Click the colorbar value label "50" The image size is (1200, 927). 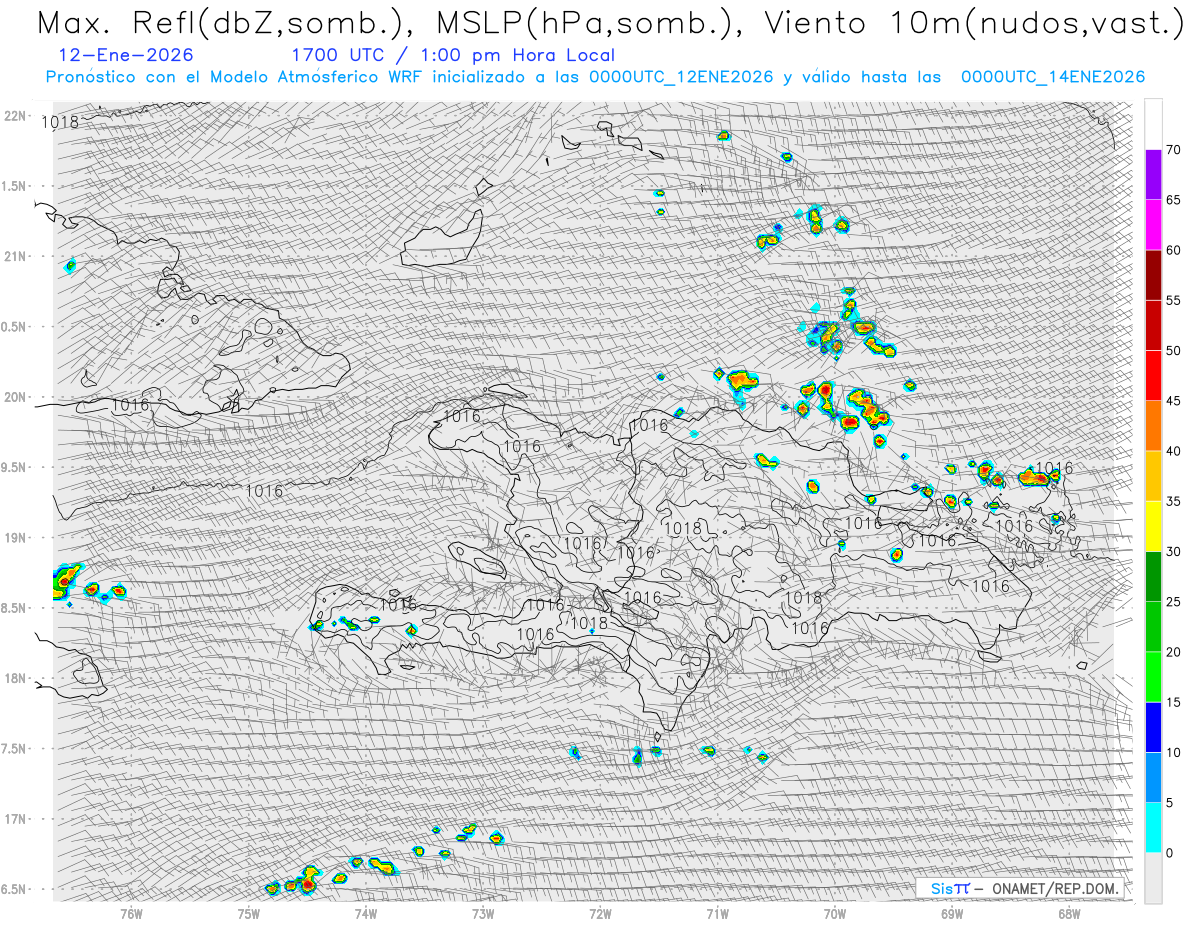[x=1173, y=351]
